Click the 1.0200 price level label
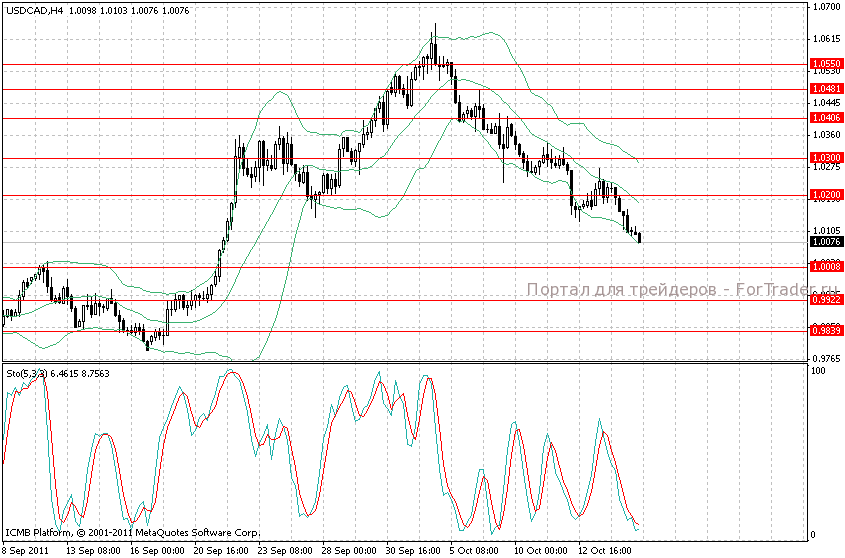Viewport: 845px width, 558px height. (x=826, y=195)
